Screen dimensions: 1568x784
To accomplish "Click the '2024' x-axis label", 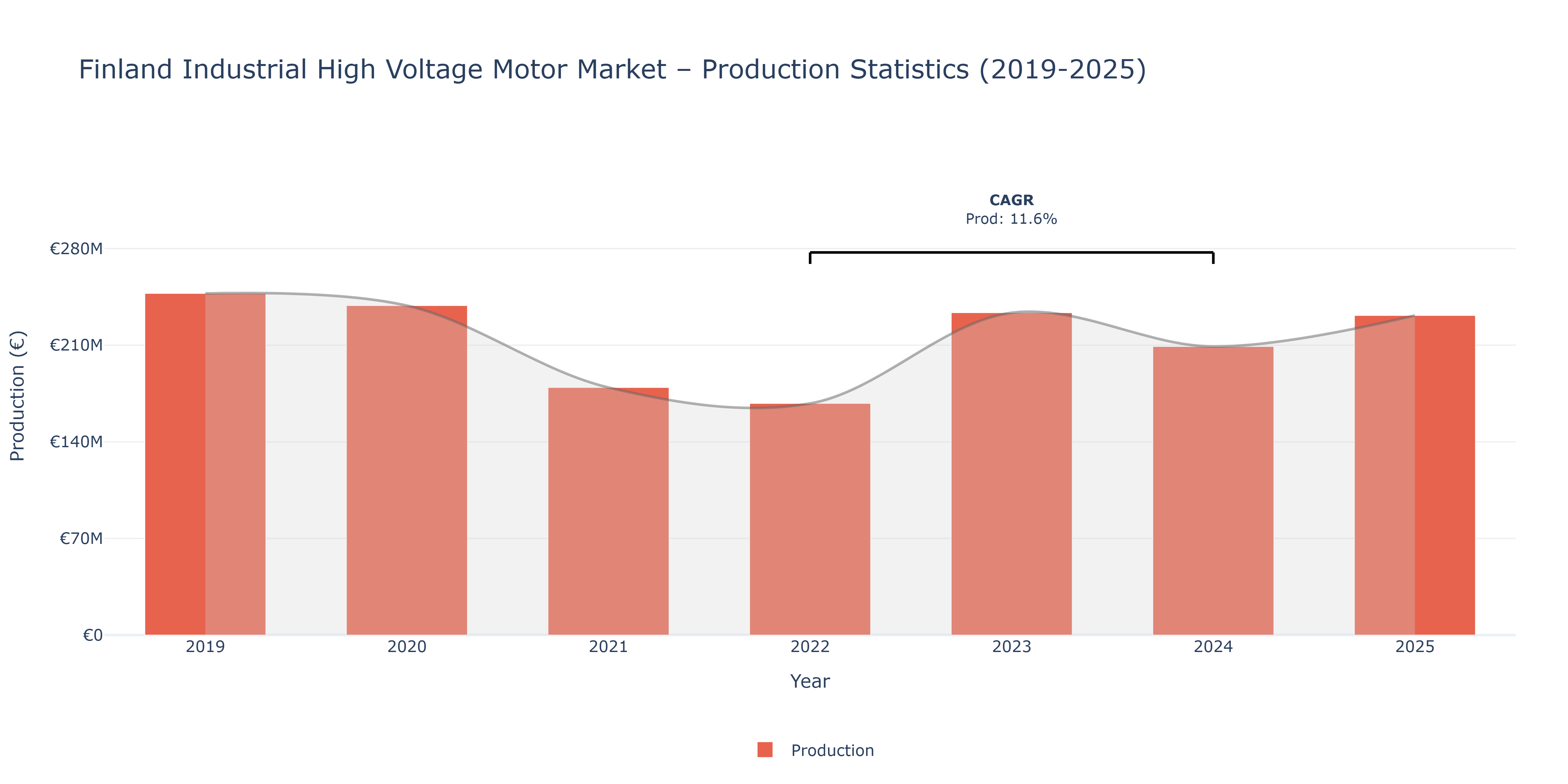I will coord(1213,646).
